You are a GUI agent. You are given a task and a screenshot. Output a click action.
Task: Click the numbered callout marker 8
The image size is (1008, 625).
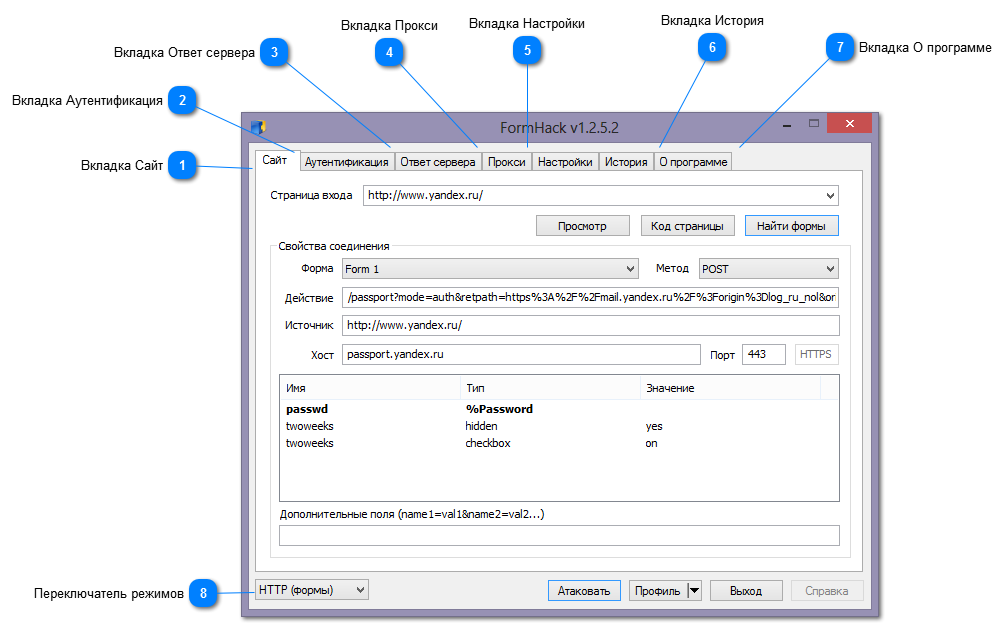(203, 593)
